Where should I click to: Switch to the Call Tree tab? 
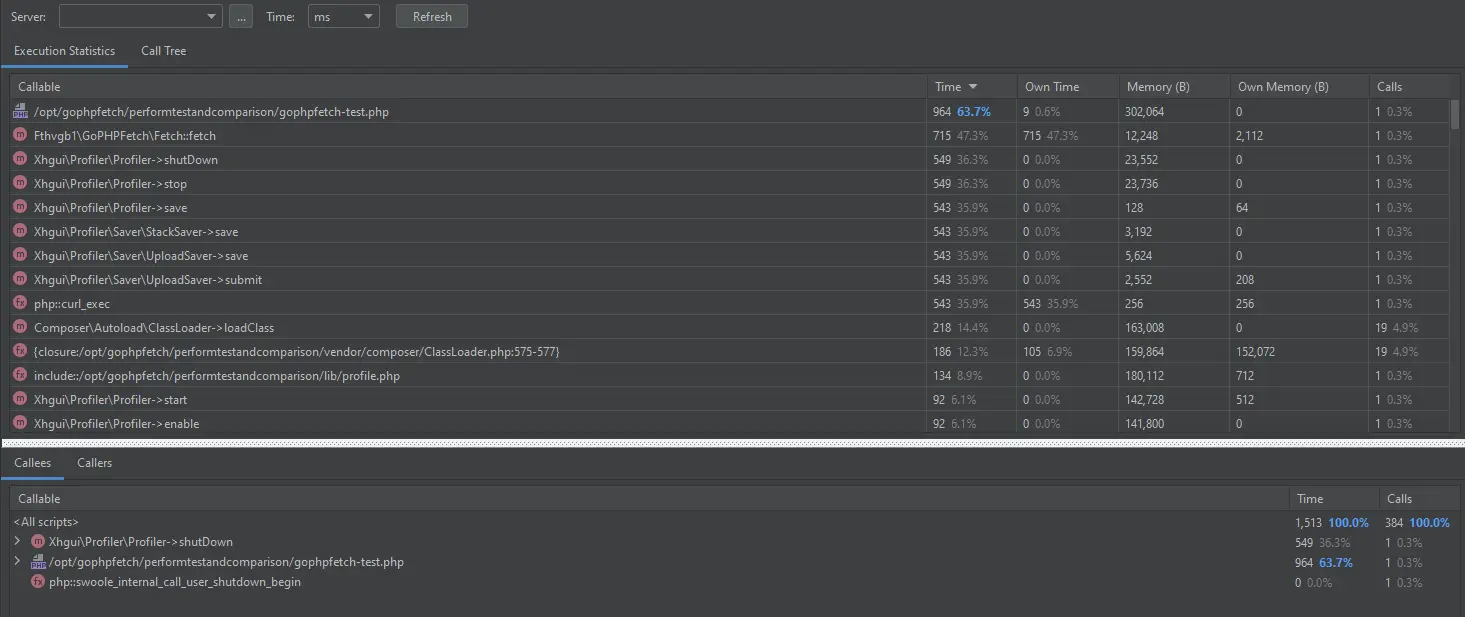(x=163, y=51)
